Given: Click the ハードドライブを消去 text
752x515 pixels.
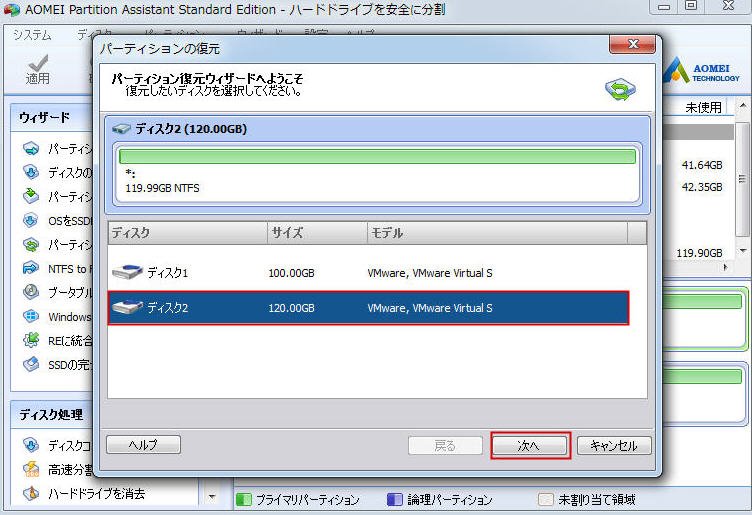Looking at the screenshot, I should click(96, 493).
